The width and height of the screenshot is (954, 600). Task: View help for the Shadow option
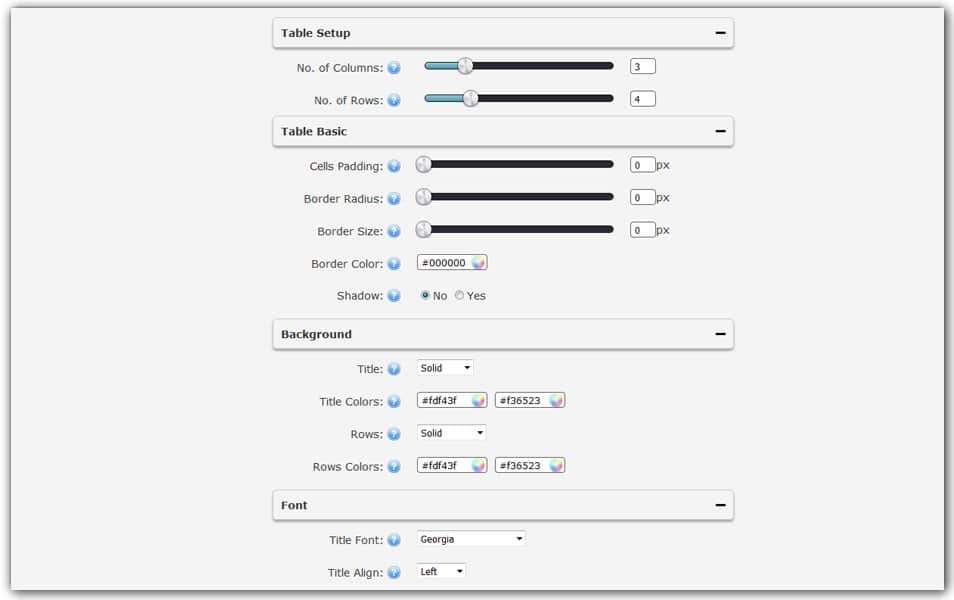point(394,296)
